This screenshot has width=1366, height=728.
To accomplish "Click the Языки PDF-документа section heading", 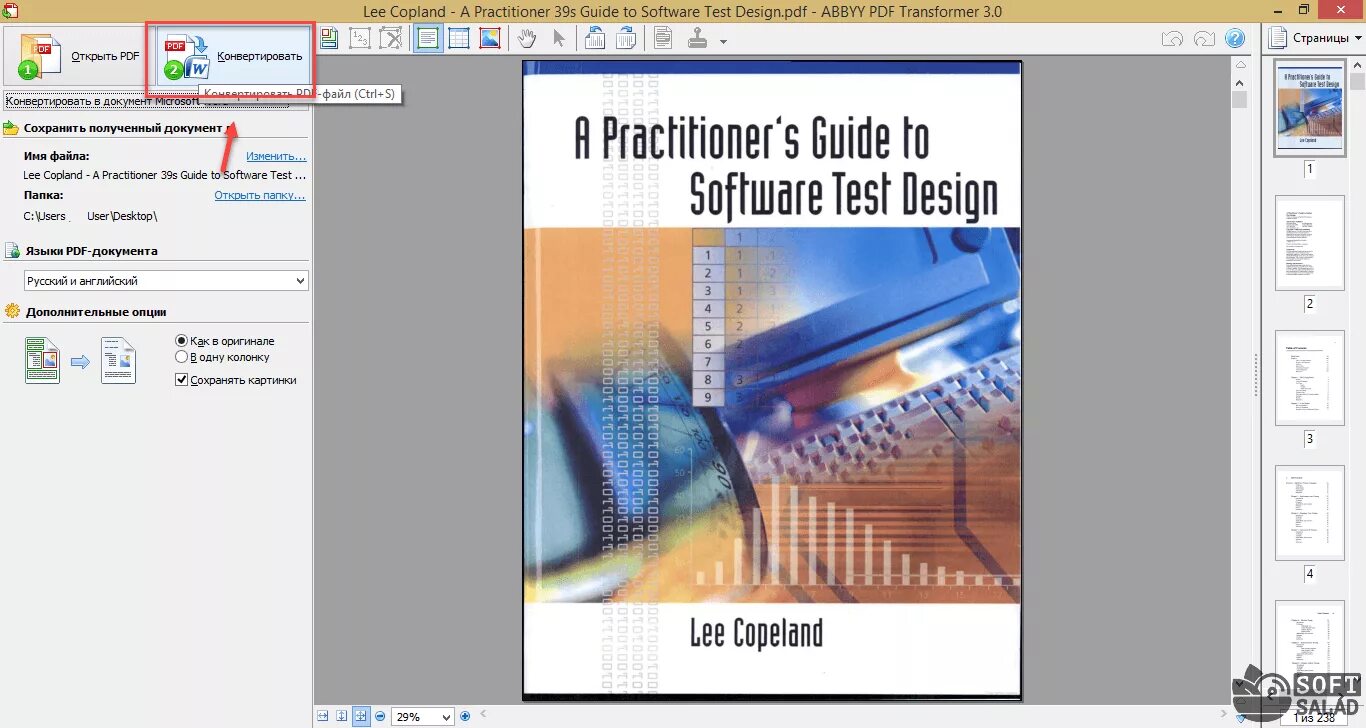I will 91,251.
